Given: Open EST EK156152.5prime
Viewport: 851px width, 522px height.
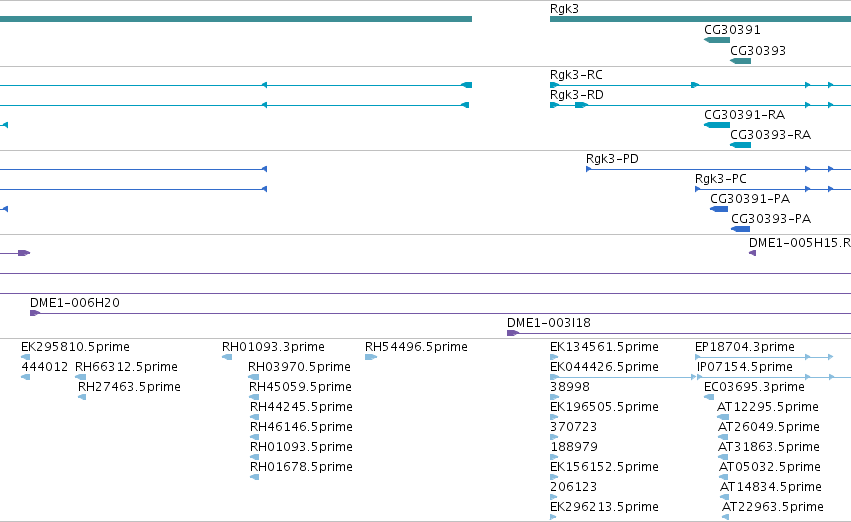Looking at the screenshot, I should point(554,477).
